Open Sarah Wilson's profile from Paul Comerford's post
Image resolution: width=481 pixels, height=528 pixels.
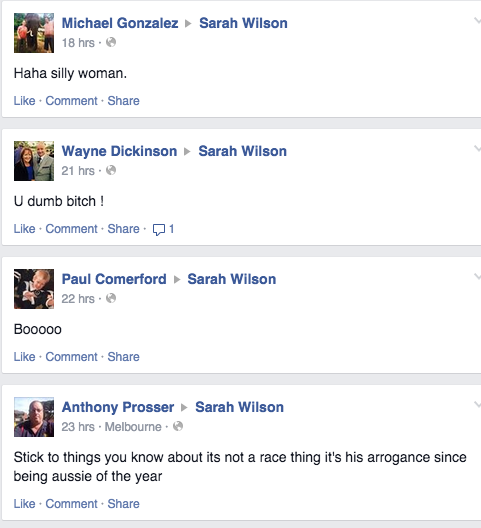tap(232, 279)
